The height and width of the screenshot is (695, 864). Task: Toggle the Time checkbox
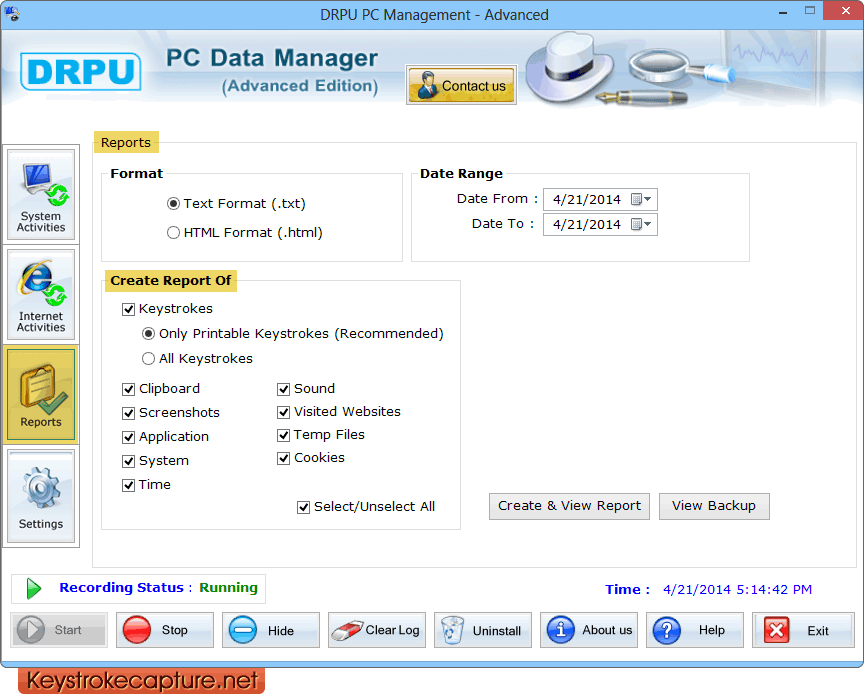(x=128, y=485)
